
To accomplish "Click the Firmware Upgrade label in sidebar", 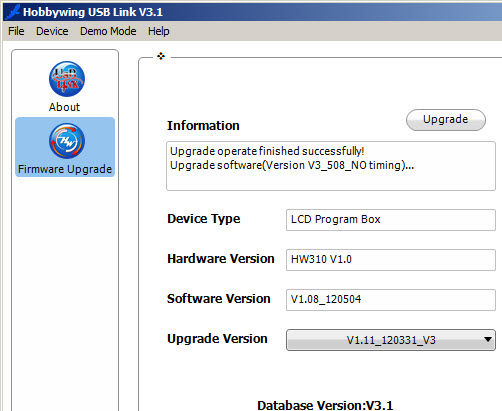I will (x=65, y=169).
